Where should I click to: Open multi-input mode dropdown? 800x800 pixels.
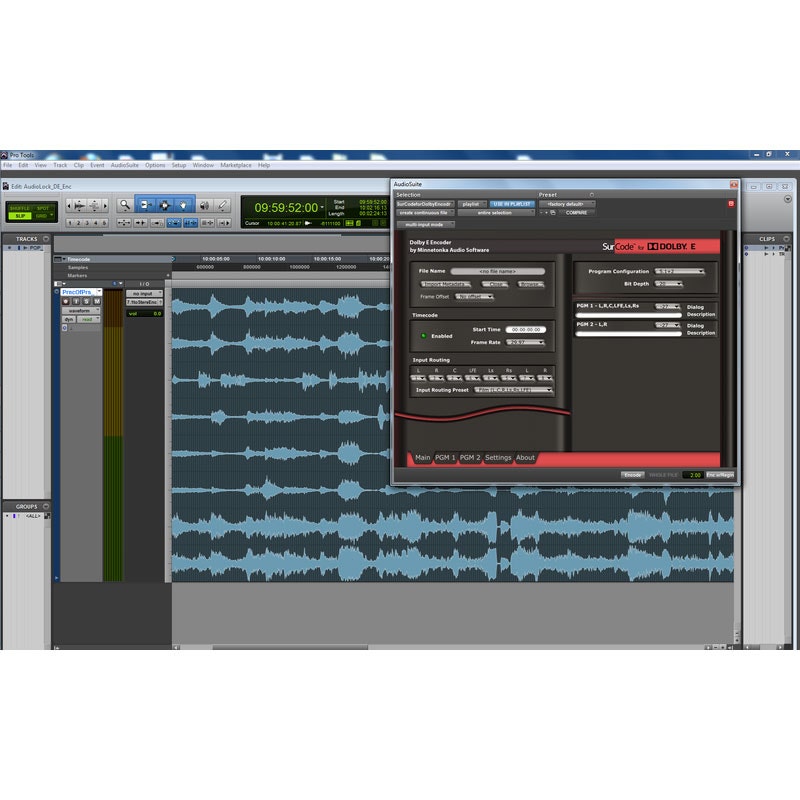tap(426, 224)
